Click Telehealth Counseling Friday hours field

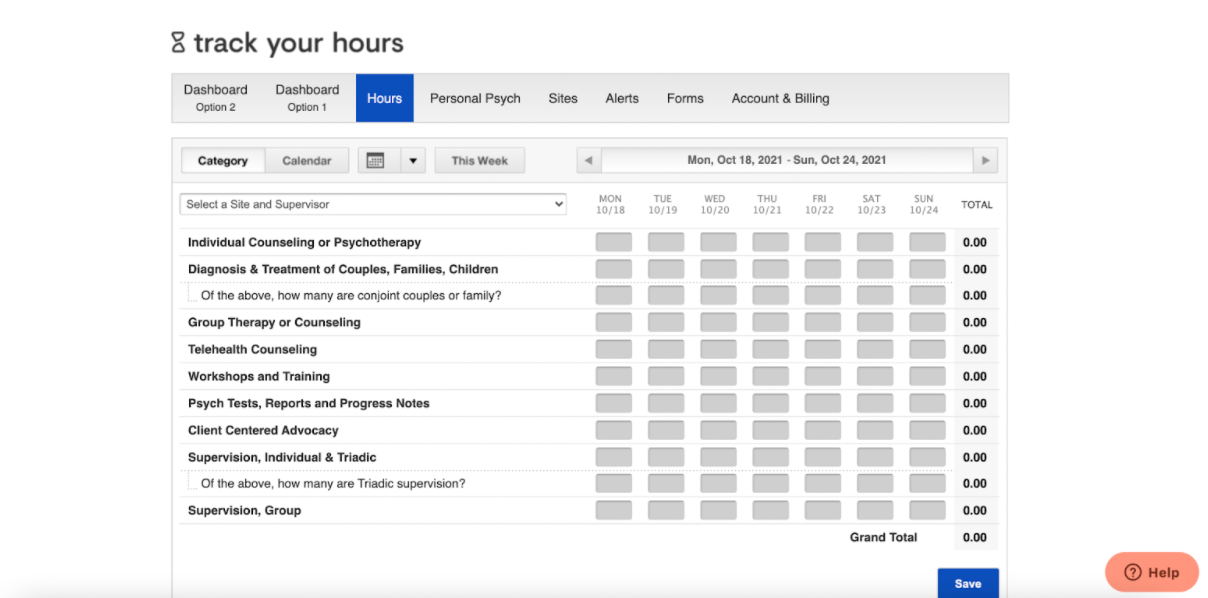coord(823,349)
